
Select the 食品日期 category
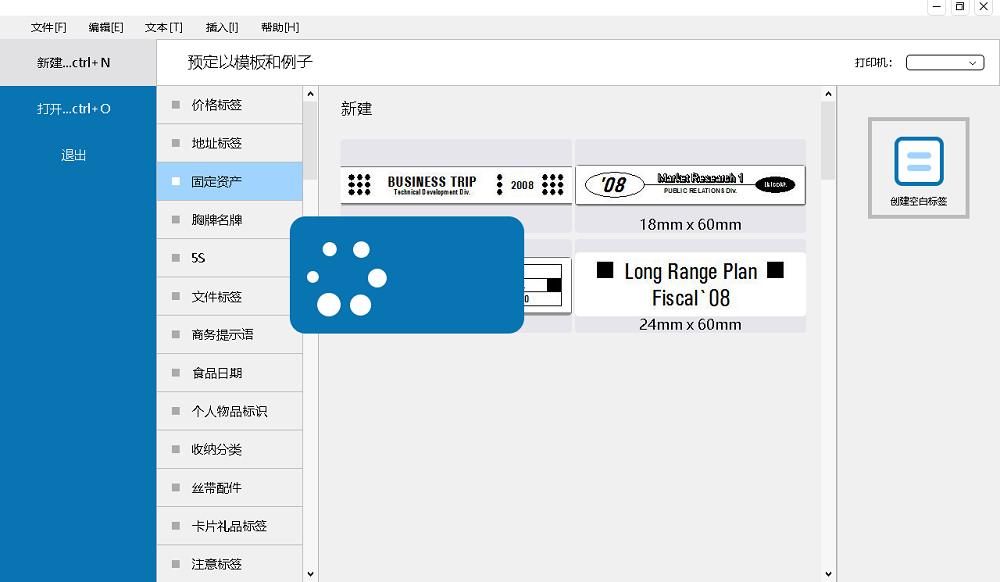click(x=217, y=373)
